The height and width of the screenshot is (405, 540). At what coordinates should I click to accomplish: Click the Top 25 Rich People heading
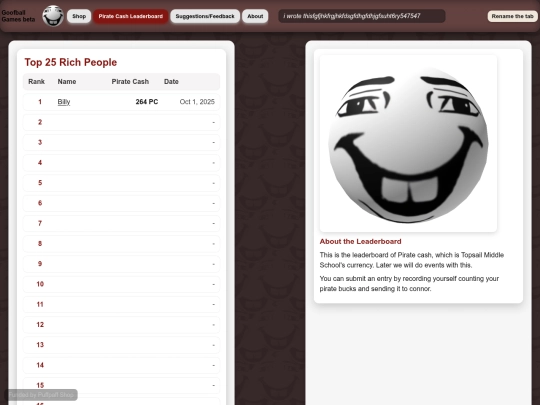(x=71, y=62)
